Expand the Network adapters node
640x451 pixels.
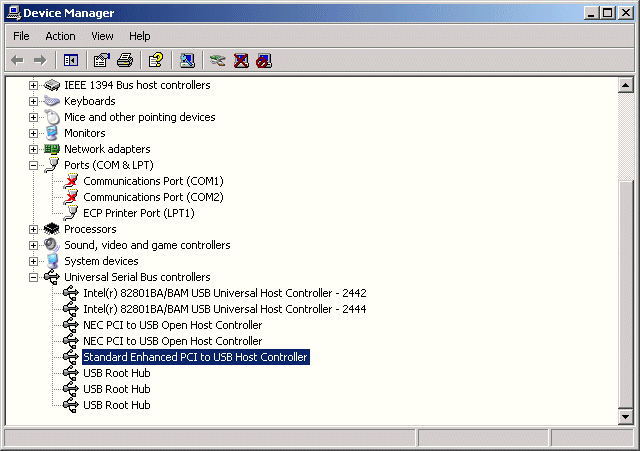33,149
